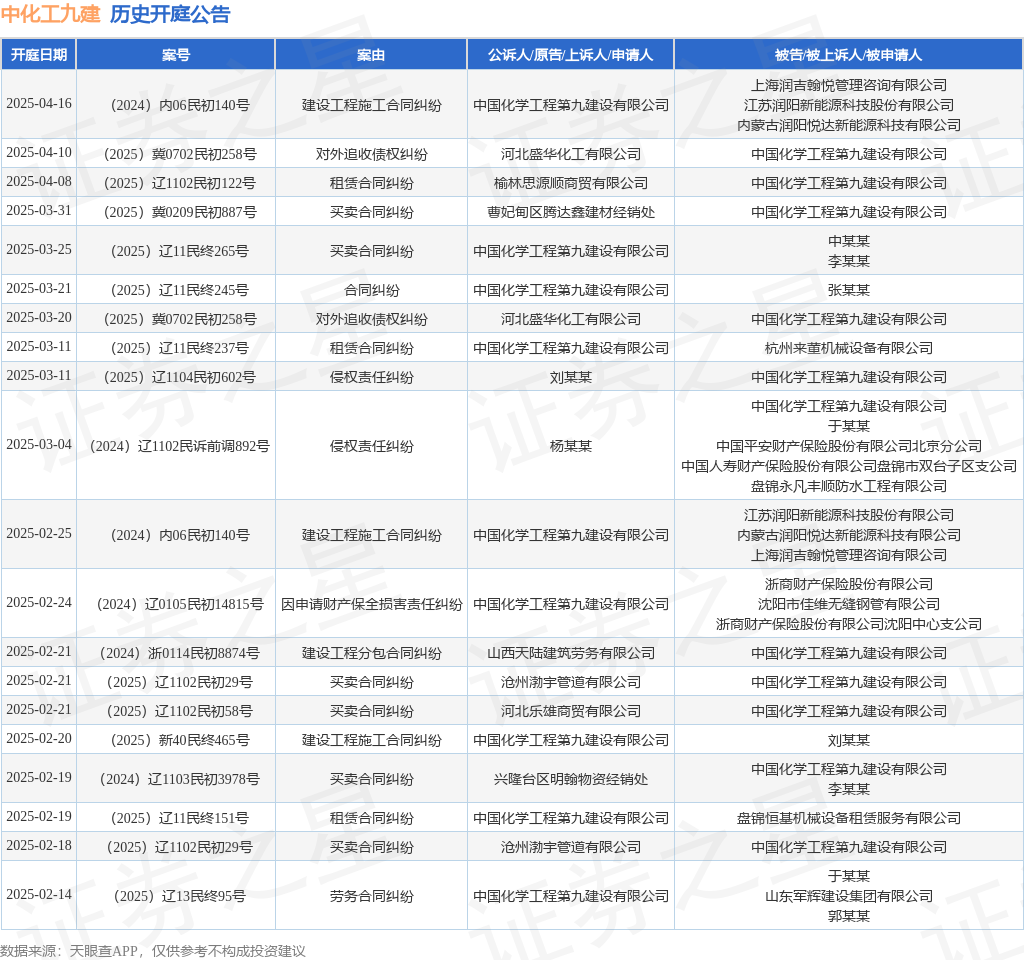Click case number (2025)新40民终465号
Image resolution: width=1024 pixels, height=960 pixels.
click(x=180, y=740)
